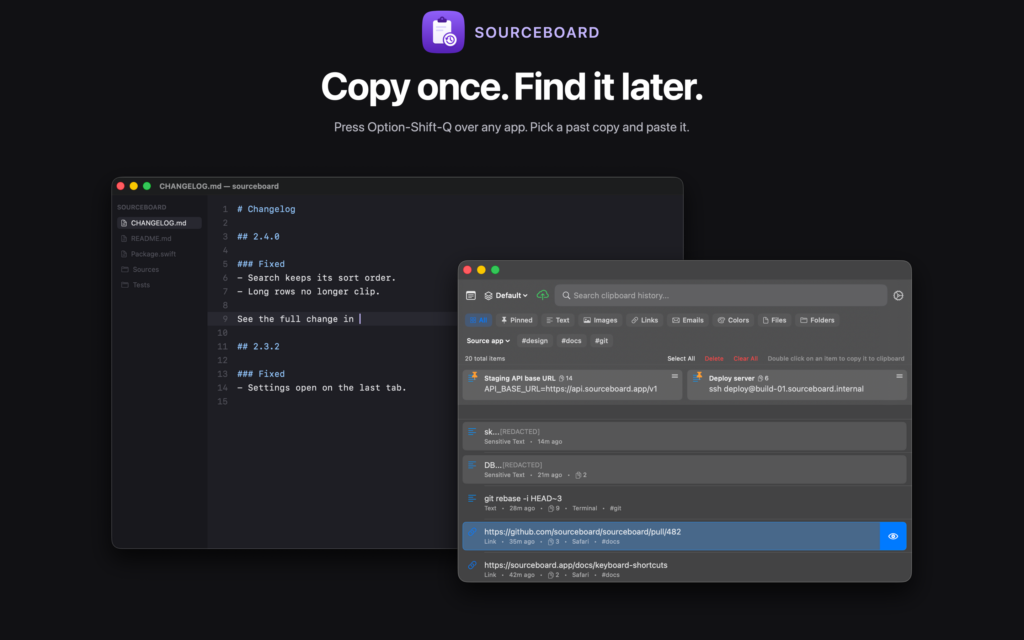Expand the Sources folder in editor sidebar
Screen dimensions: 1024x640
(x=145, y=269)
